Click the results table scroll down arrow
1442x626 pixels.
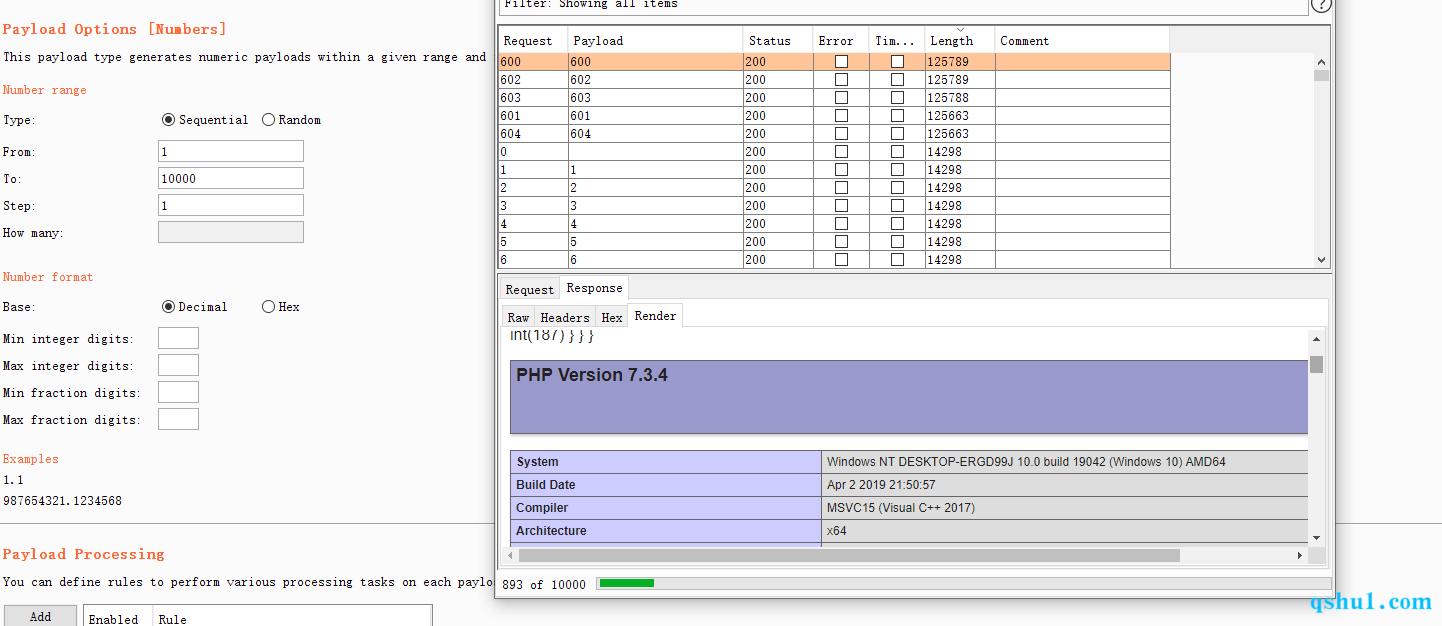(x=1321, y=259)
